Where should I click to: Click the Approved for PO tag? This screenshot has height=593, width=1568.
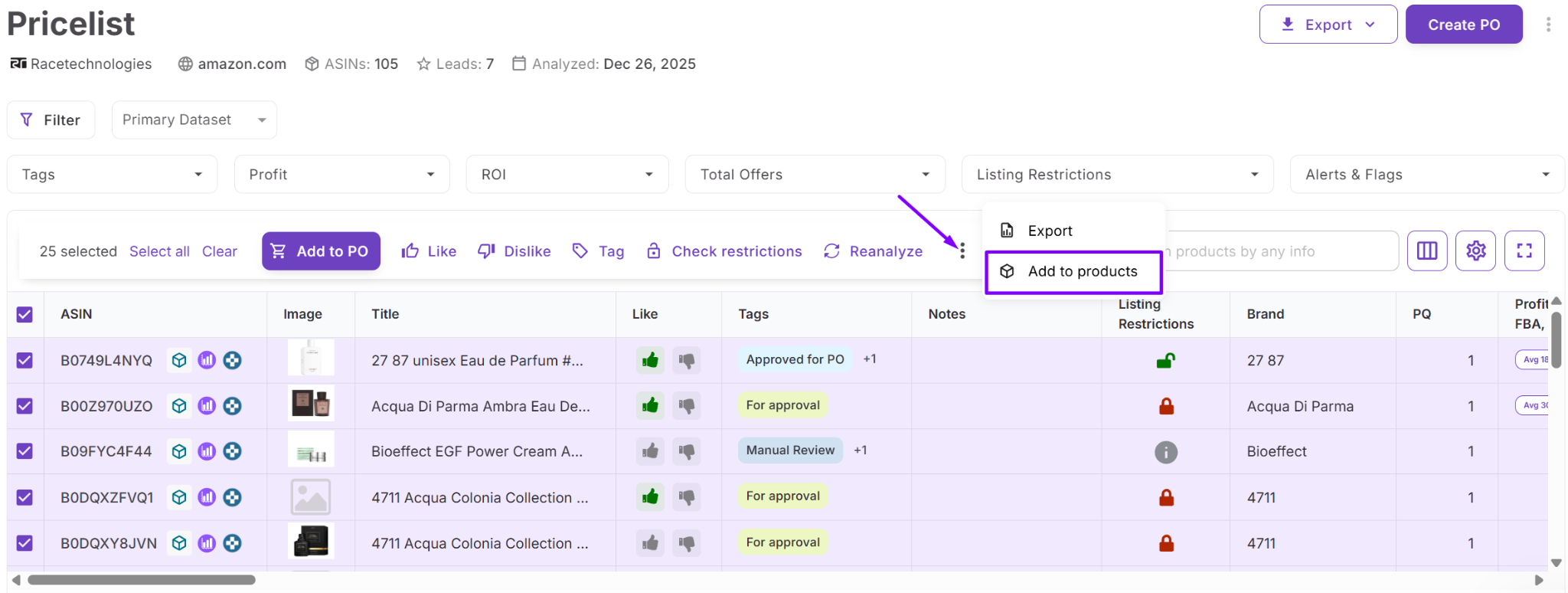click(795, 359)
